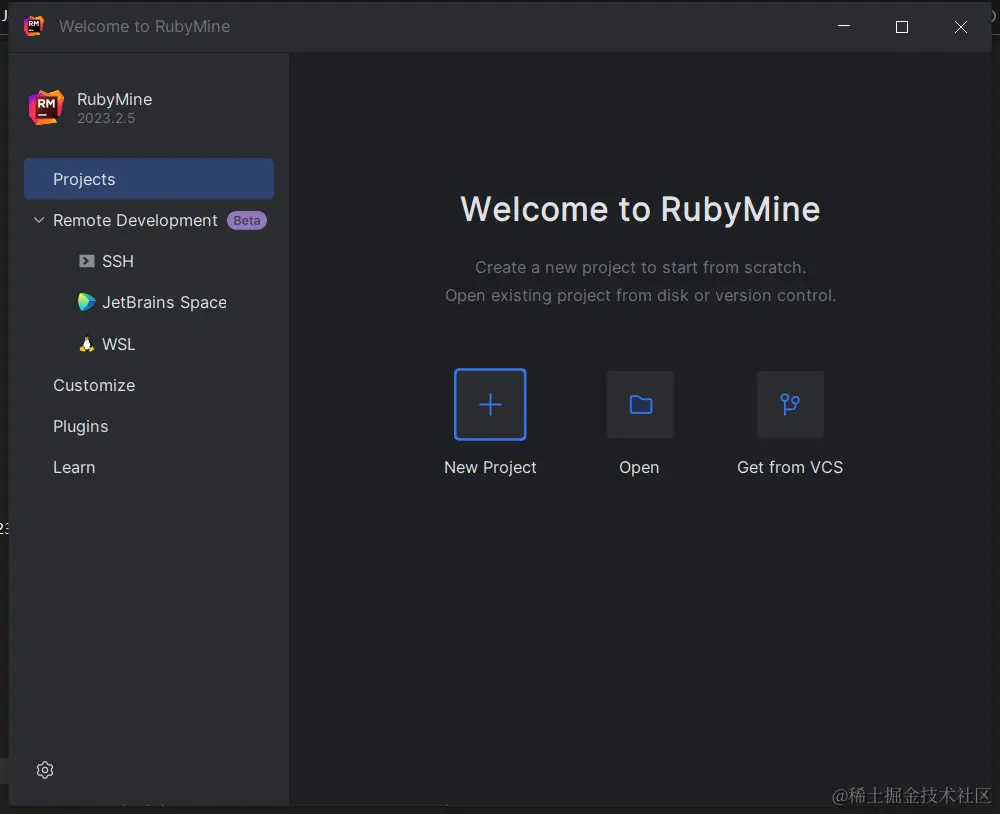Minimize the Welcome to RubyMine window
Image resolution: width=1000 pixels, height=814 pixels.
pos(843,26)
